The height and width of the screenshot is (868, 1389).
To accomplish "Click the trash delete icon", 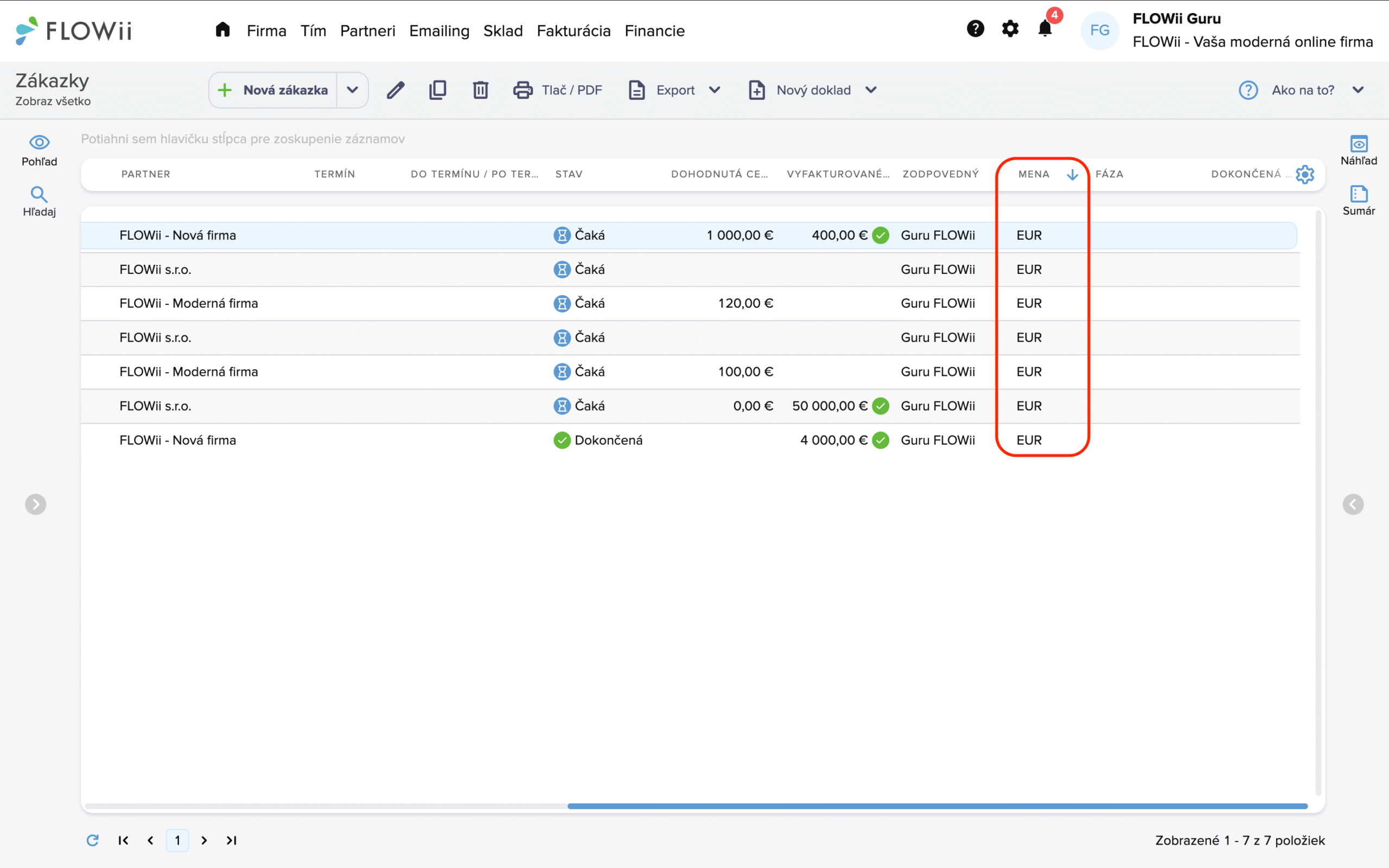I will point(480,90).
